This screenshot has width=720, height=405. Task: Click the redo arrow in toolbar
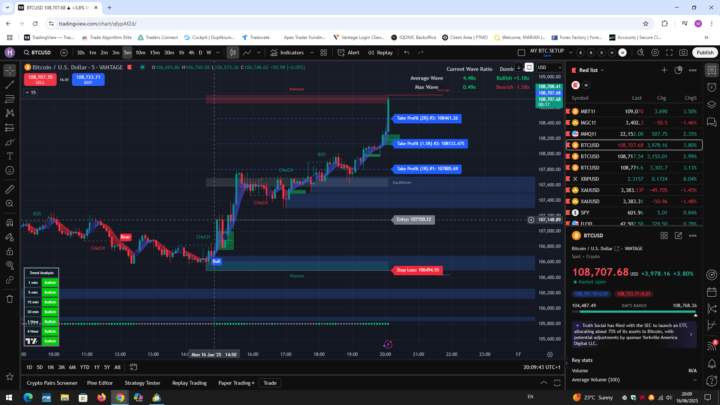coord(421,53)
